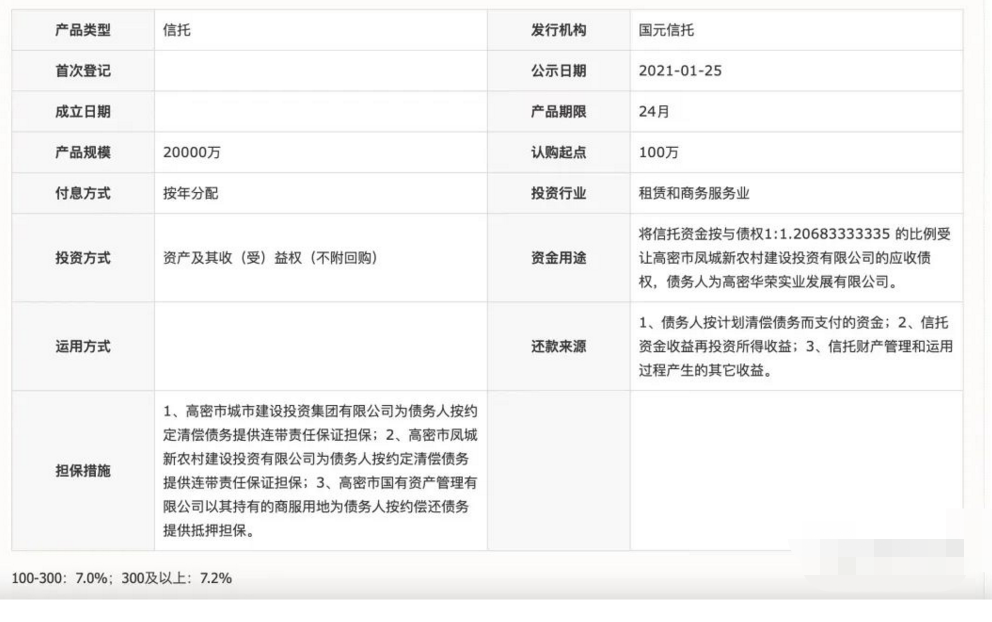The width and height of the screenshot is (992, 622).
Task: Select the 投资方式 label cell
Action: (x=83, y=258)
